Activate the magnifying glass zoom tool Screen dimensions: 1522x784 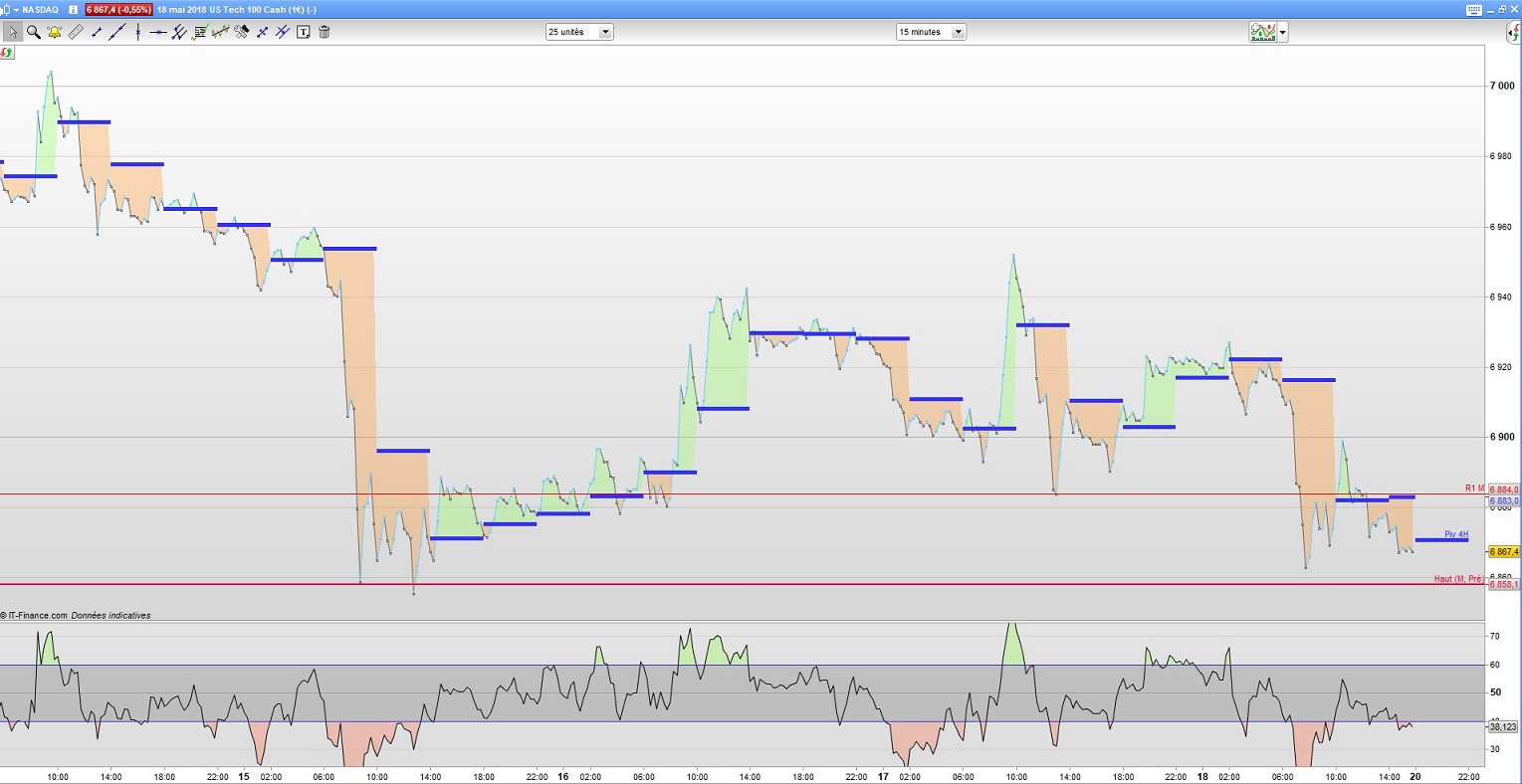[34, 32]
